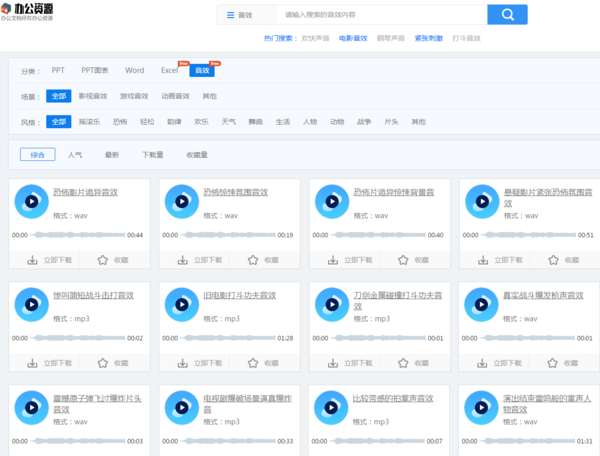Filter style by 恐怖
600x456 pixels.
120,122
